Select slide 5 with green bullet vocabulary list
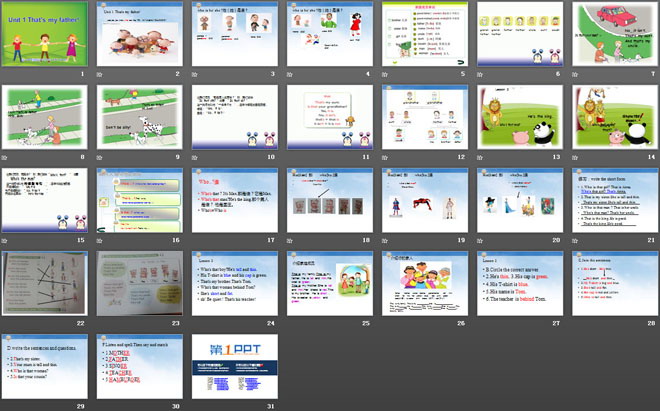The image size is (660, 411). point(423,34)
